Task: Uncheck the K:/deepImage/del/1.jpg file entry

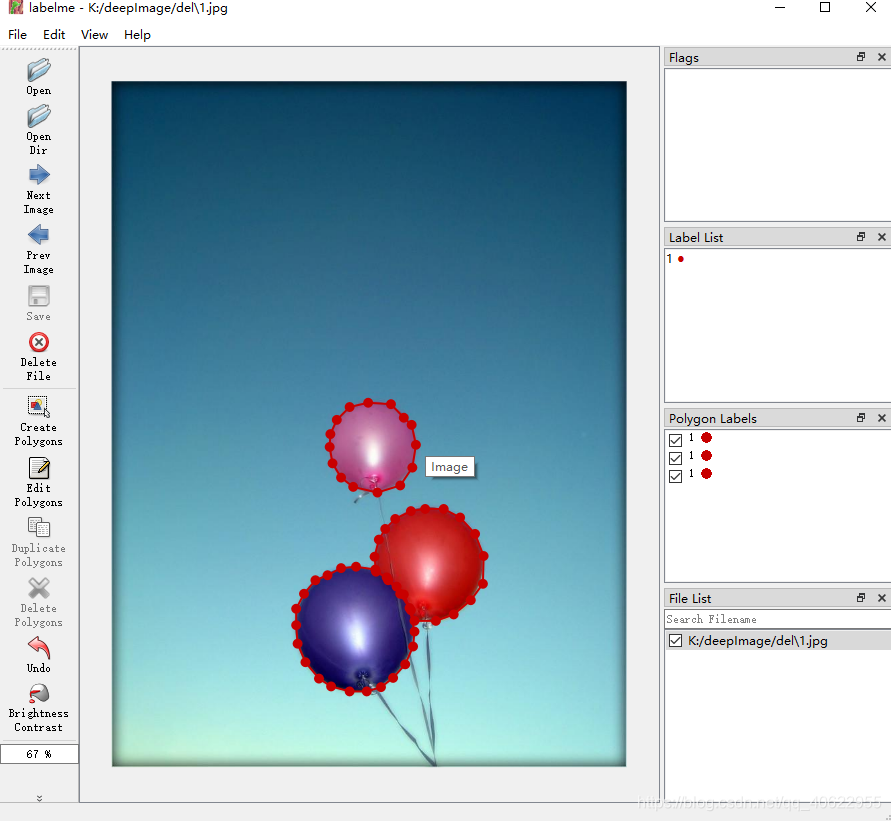Action: coord(675,640)
